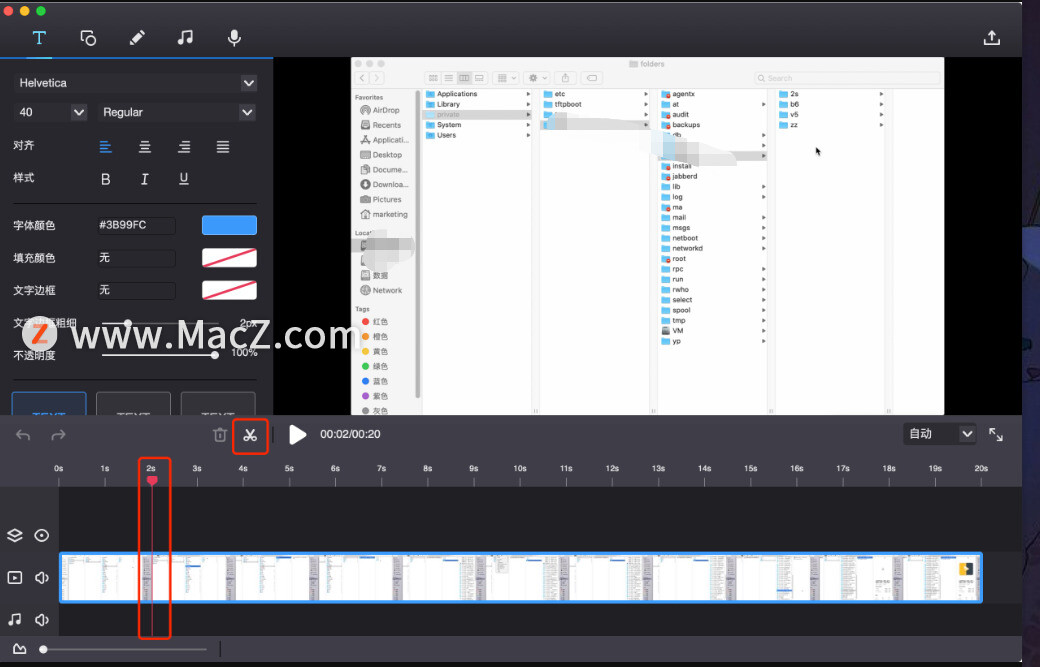Click the 填充颜色 value field
This screenshot has width=1040, height=667.
[x=136, y=258]
